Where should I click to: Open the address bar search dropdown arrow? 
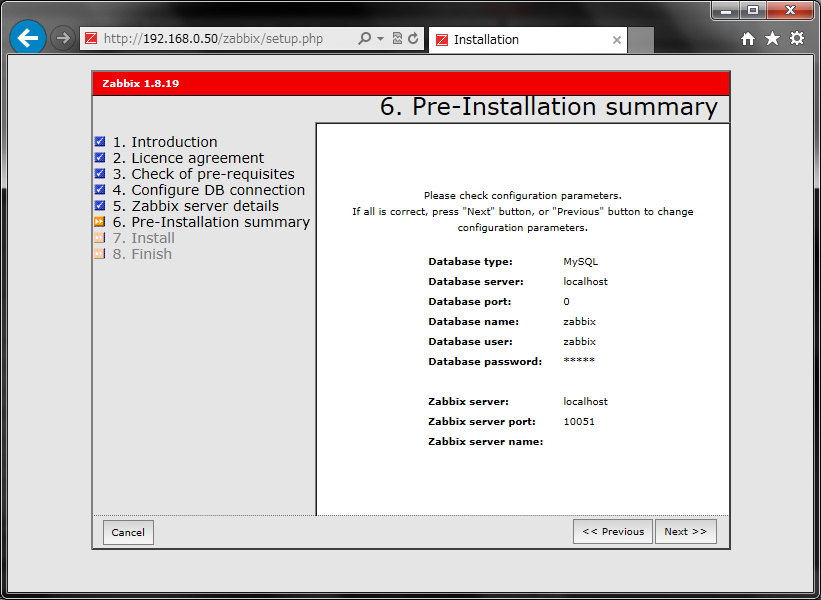pos(380,38)
